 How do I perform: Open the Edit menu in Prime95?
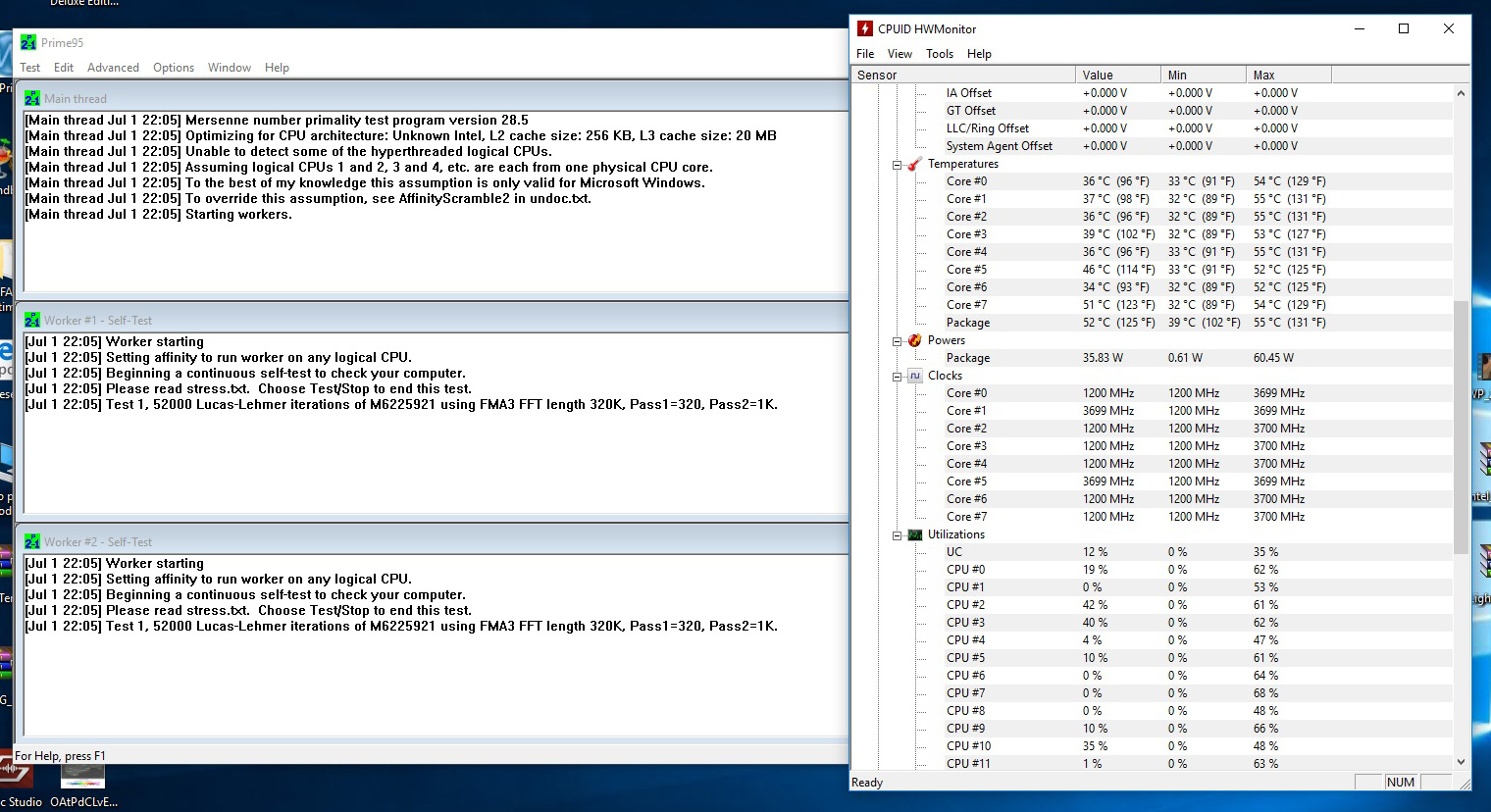pos(64,68)
